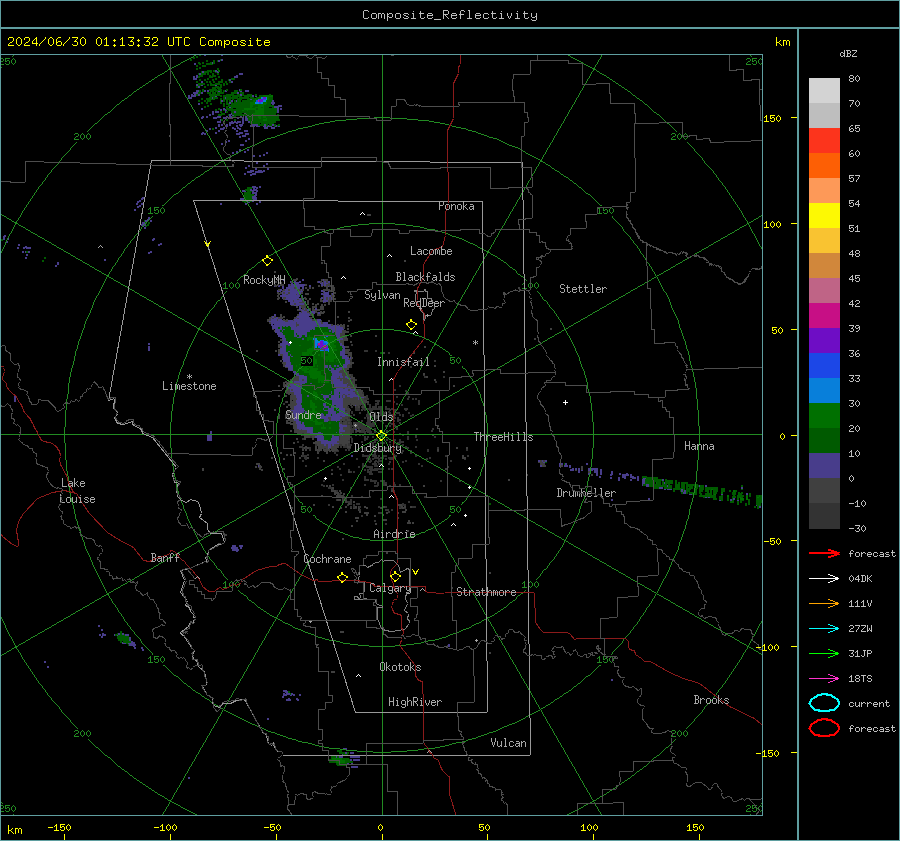
Task: Select the orange 111V arrow legend icon
Action: tap(824, 603)
